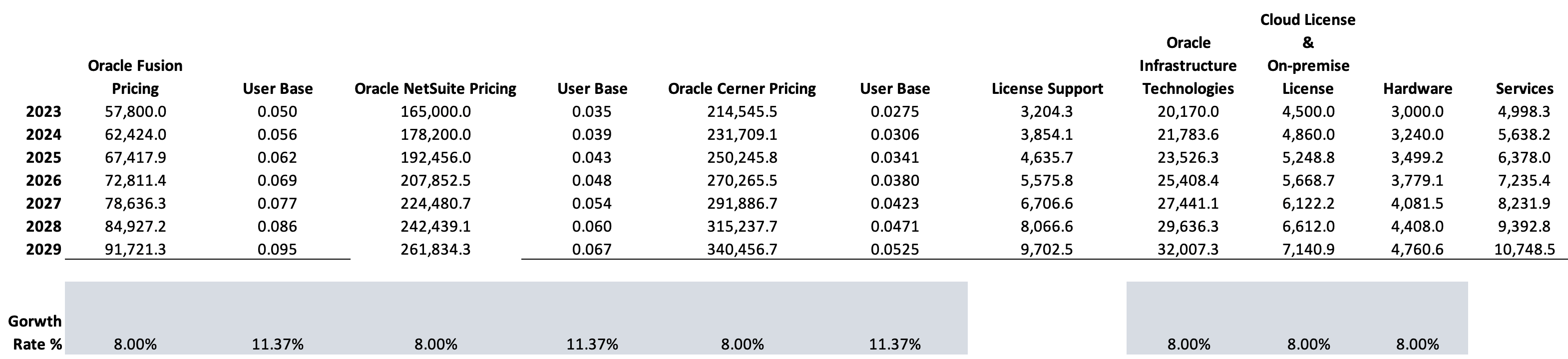
Task: Click Oracle Cerner 2029 value 340,456.7
Action: pyautogui.click(x=742, y=250)
